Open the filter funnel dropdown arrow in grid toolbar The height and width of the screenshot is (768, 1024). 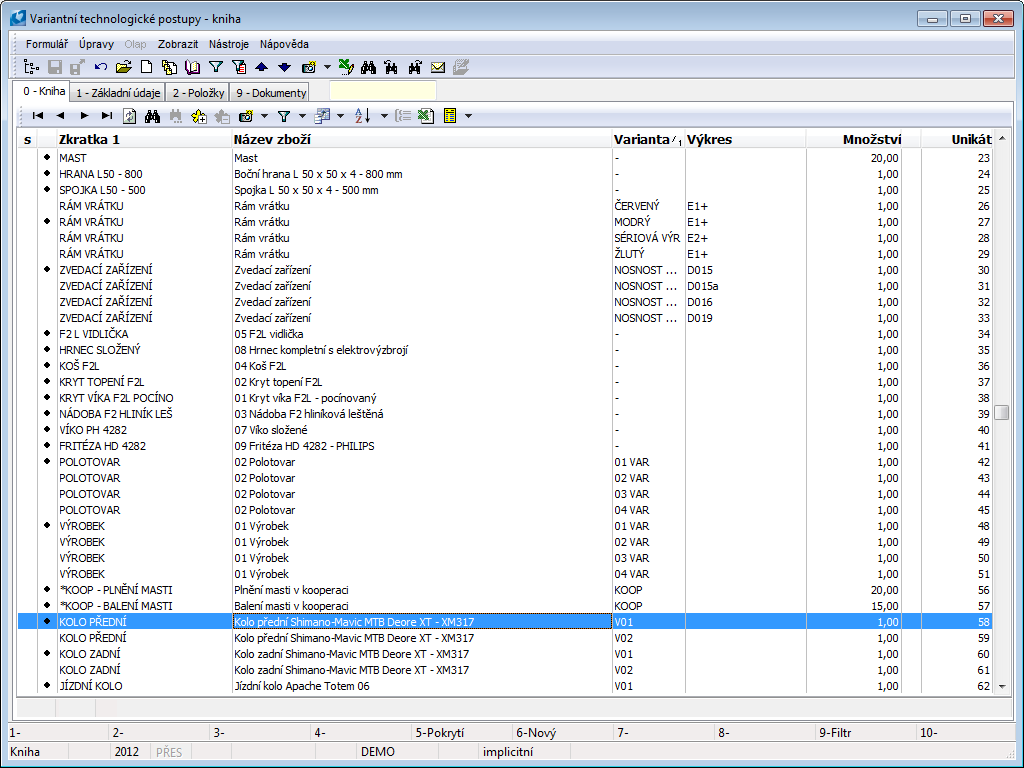[x=302, y=116]
